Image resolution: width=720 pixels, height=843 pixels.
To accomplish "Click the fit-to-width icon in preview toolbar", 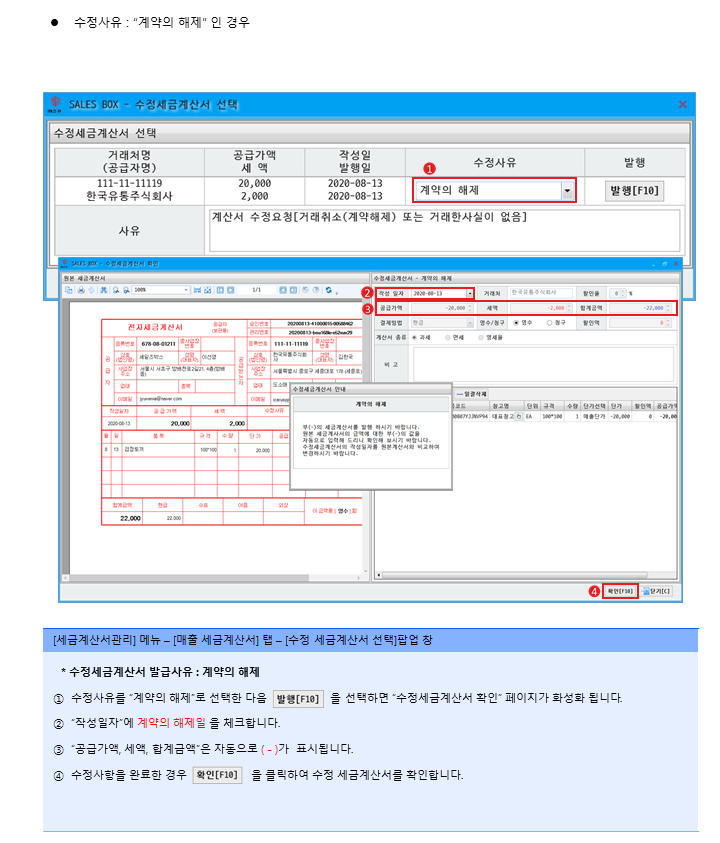I will tap(197, 290).
